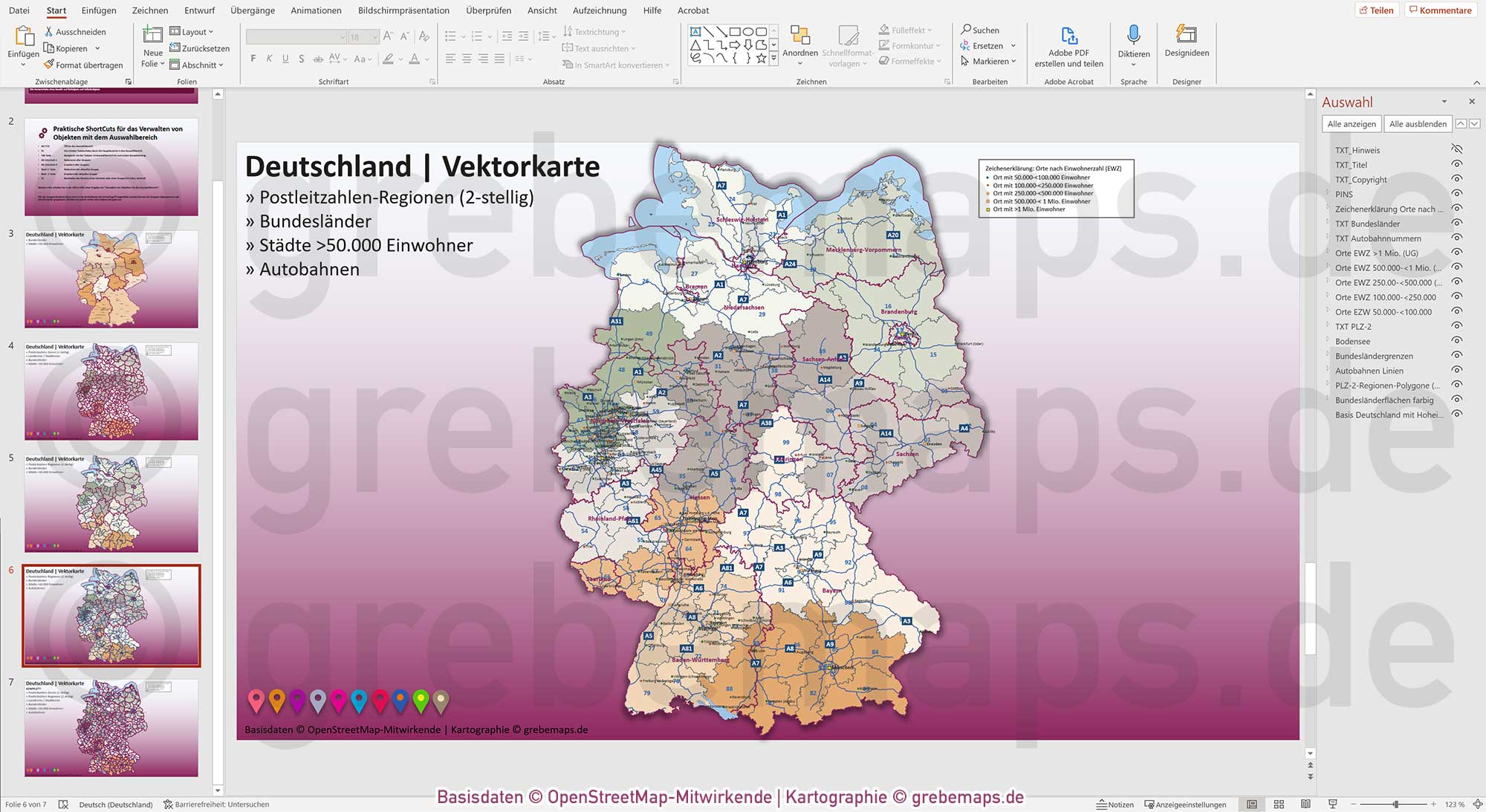Viewport: 1486px width, 812px height.
Task: Click the Alle ausblenden button in Auswahl pane
Action: 1417,123
